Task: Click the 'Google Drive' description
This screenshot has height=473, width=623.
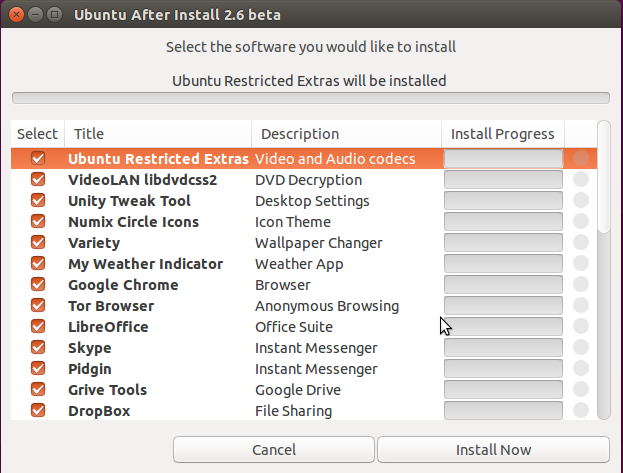Action: click(x=298, y=390)
